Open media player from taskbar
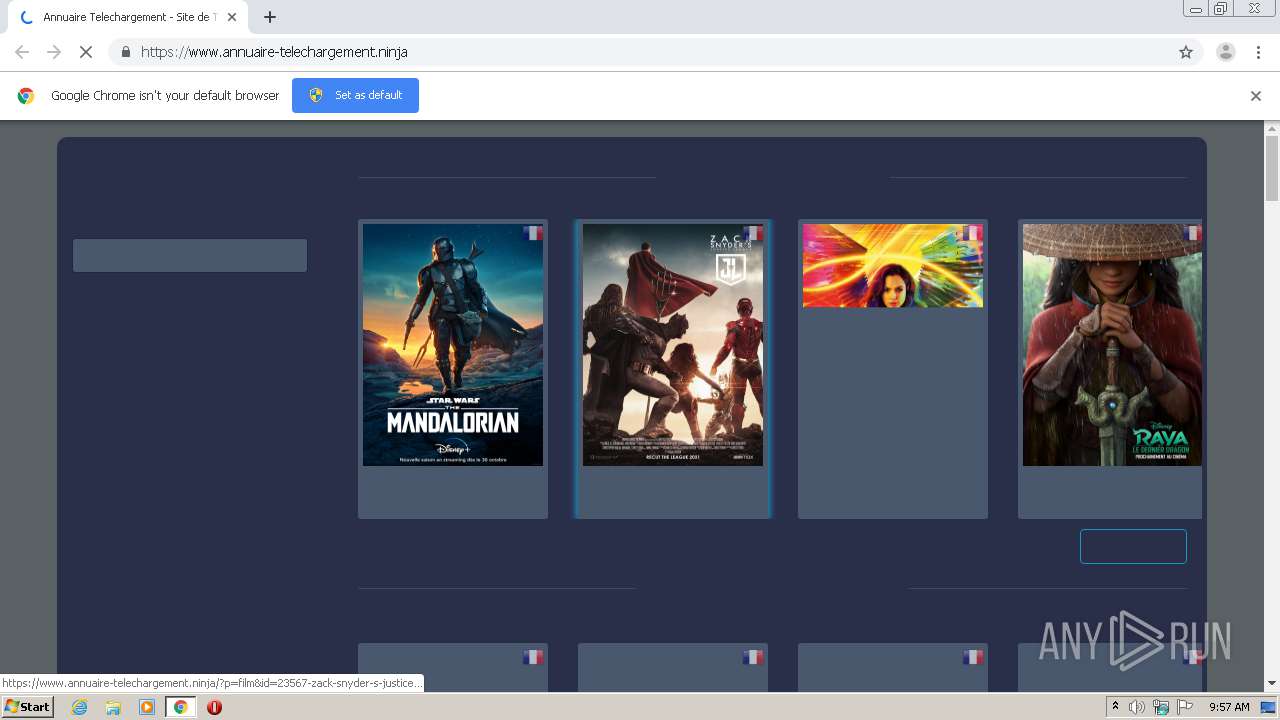The image size is (1280, 720). click(x=147, y=707)
